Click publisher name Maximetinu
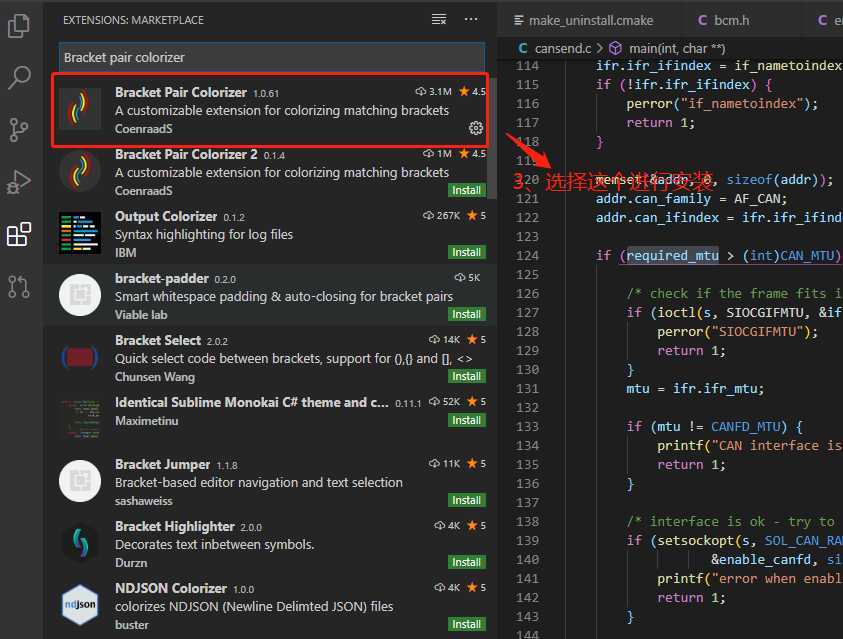The image size is (843, 639). (146, 421)
